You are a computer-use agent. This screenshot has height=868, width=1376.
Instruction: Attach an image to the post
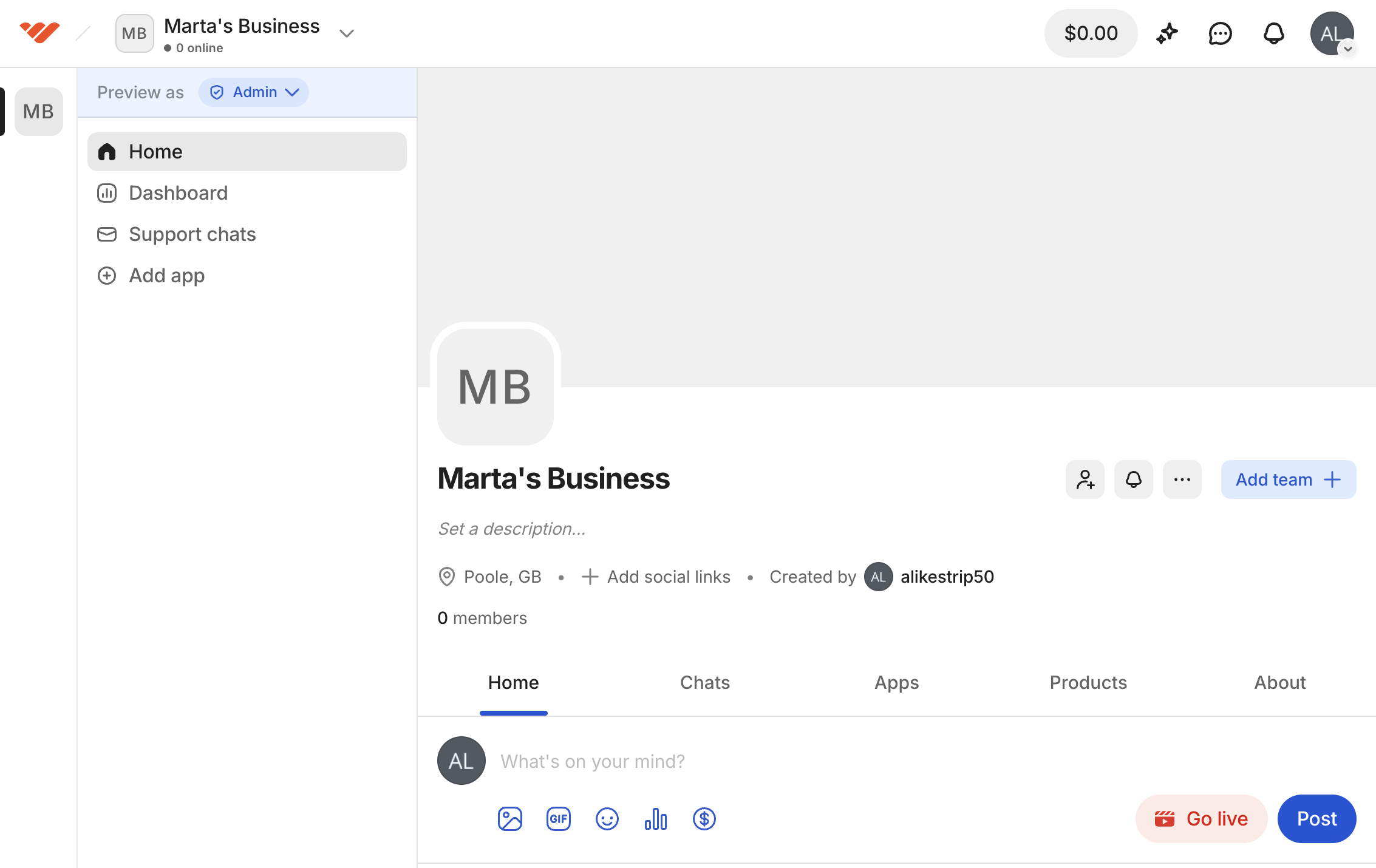[x=510, y=819]
